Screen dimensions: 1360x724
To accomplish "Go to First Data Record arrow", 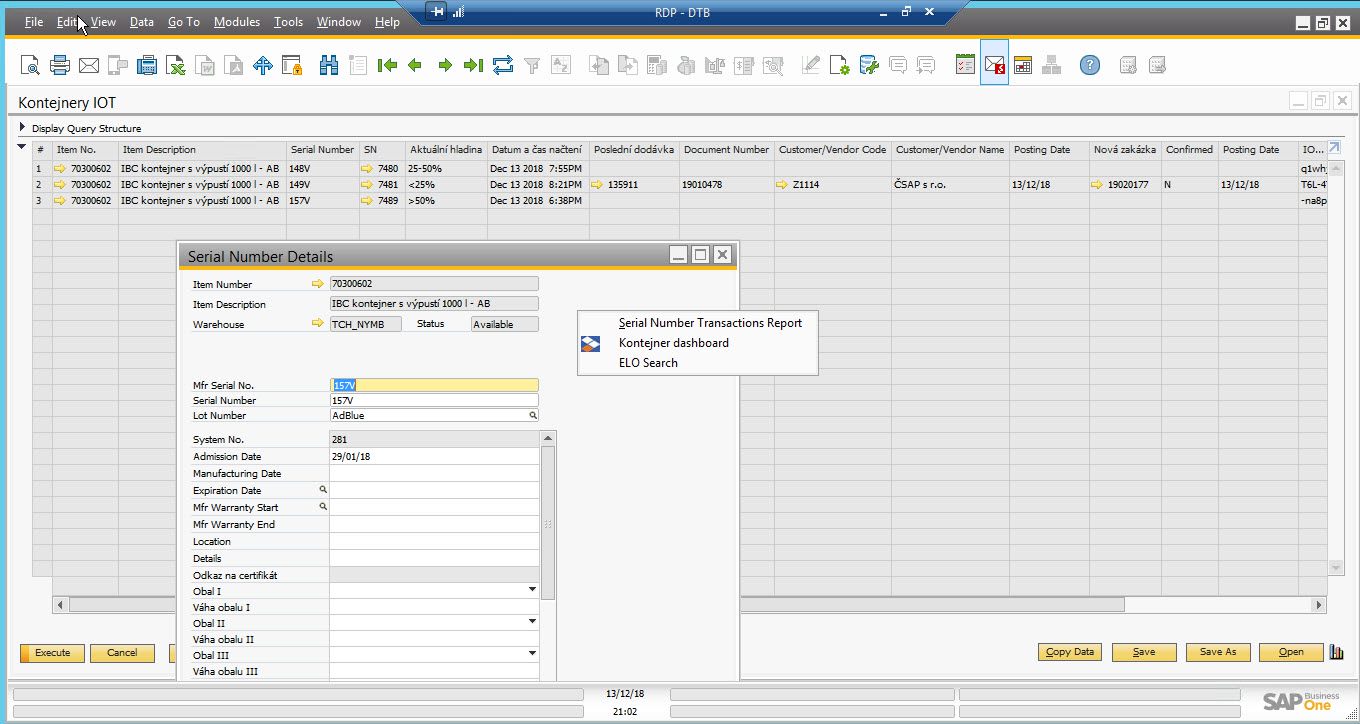I will point(387,66).
